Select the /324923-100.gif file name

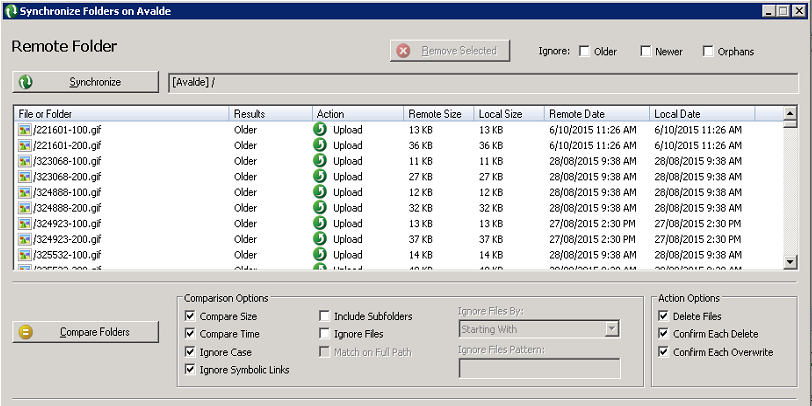click(67, 224)
